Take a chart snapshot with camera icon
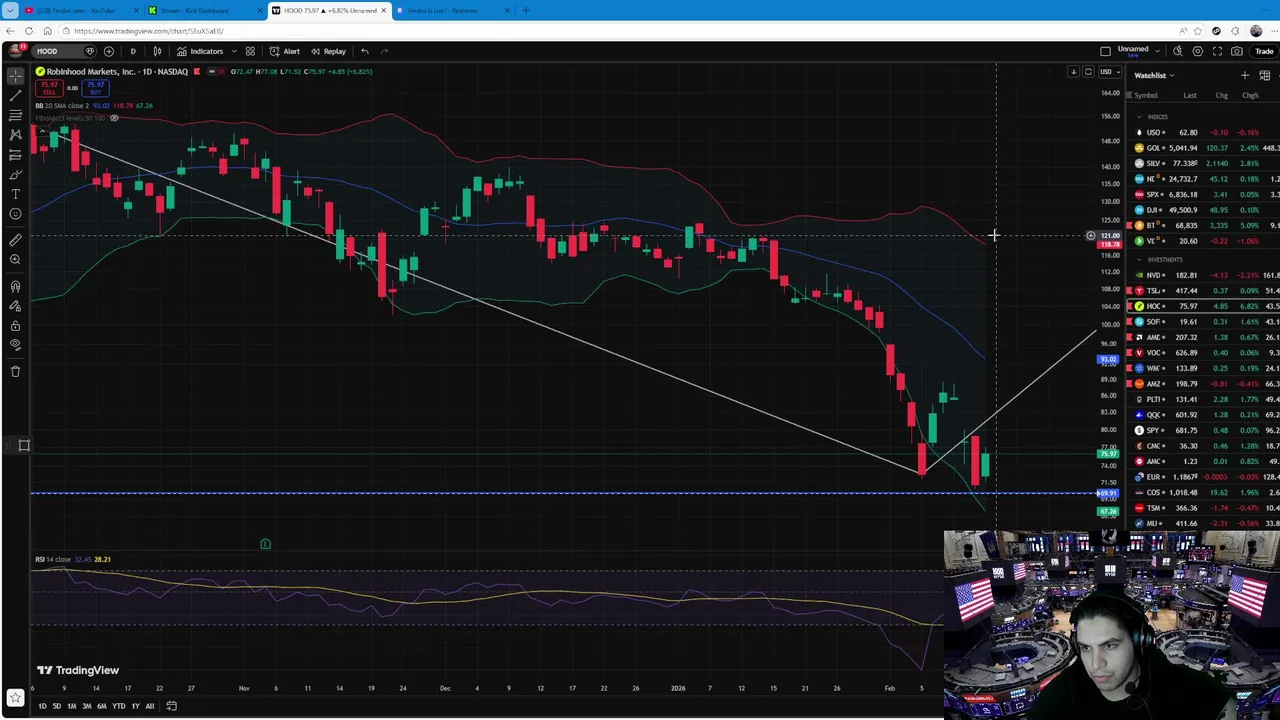1280x720 pixels. click(1237, 51)
